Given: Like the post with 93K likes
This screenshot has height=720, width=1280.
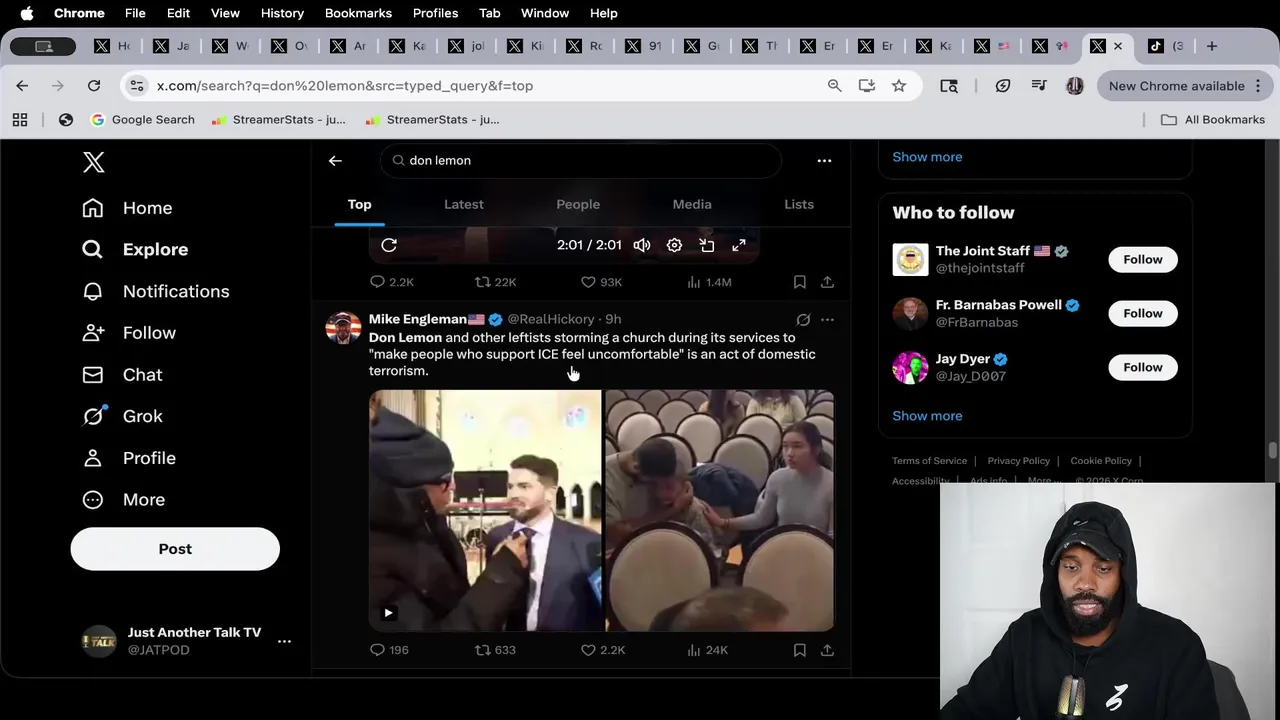Looking at the screenshot, I should click(601, 282).
